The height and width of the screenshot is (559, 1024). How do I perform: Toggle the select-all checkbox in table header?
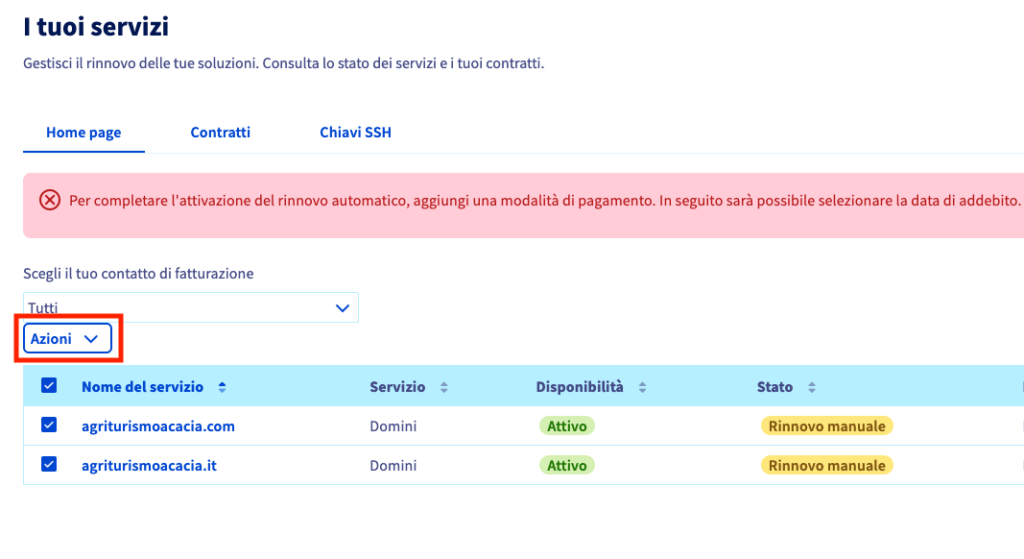coord(49,386)
